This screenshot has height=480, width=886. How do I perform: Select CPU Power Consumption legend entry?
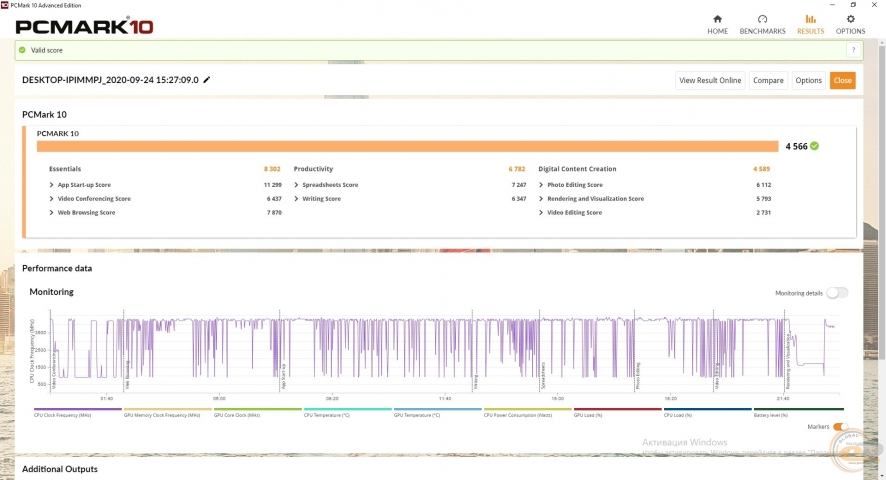[x=527, y=413]
